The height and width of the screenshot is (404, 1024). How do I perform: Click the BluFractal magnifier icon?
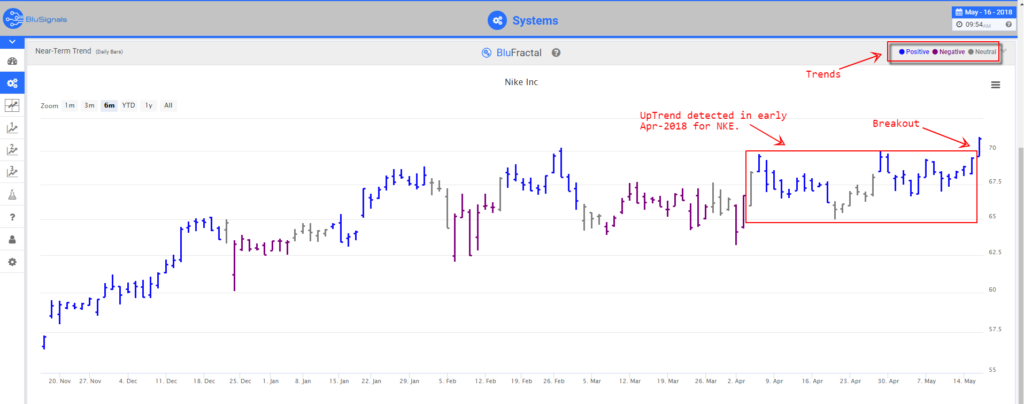pos(486,53)
